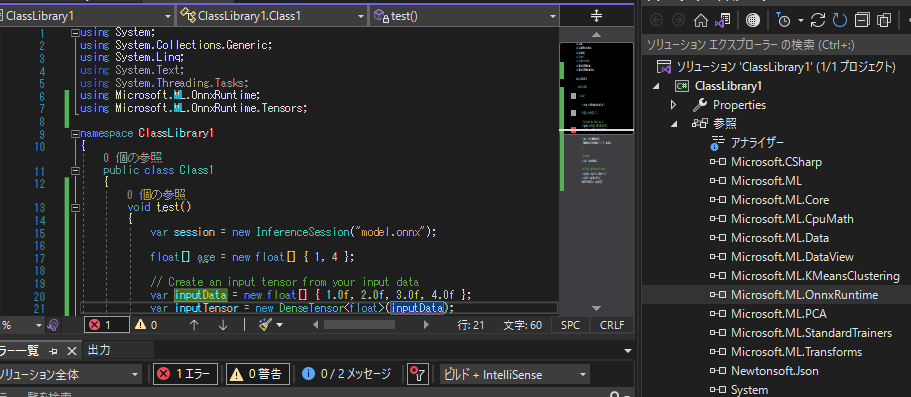The width and height of the screenshot is (911, 397).
Task: Click the editor error count indicator
Action: [x=106, y=325]
